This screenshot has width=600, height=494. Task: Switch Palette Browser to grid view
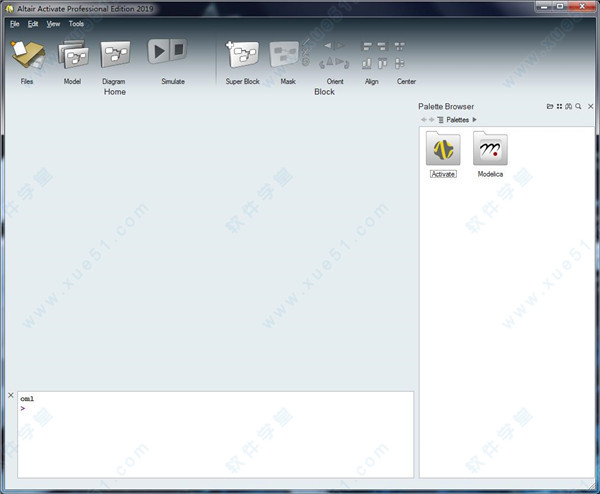[x=559, y=106]
